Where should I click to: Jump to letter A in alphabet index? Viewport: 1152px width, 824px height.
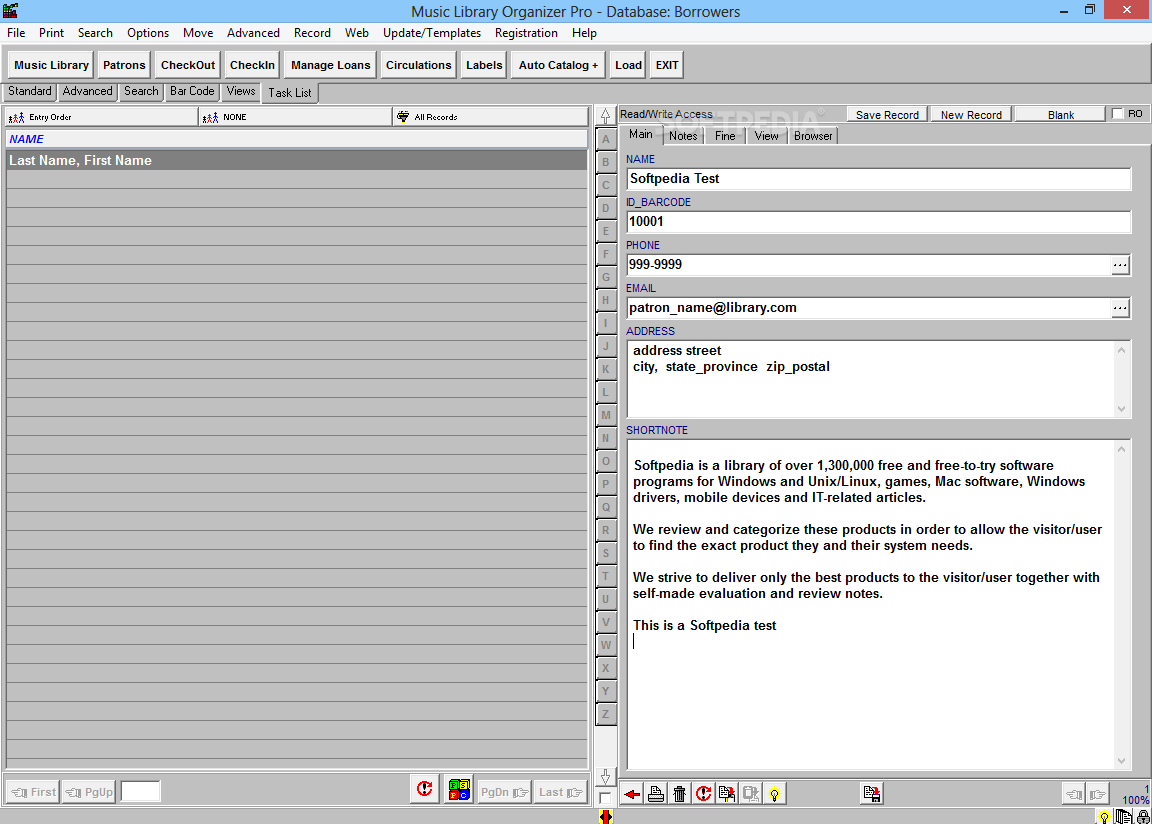pyautogui.click(x=605, y=139)
